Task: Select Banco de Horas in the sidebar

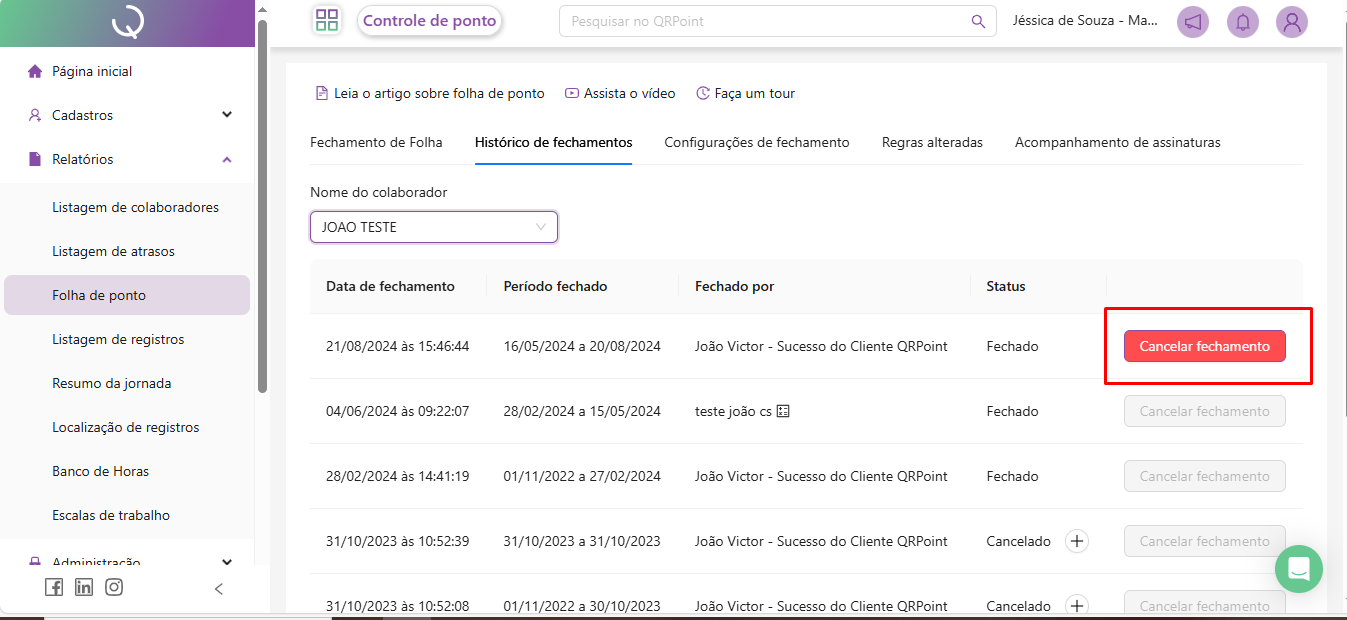Action: [x=100, y=471]
